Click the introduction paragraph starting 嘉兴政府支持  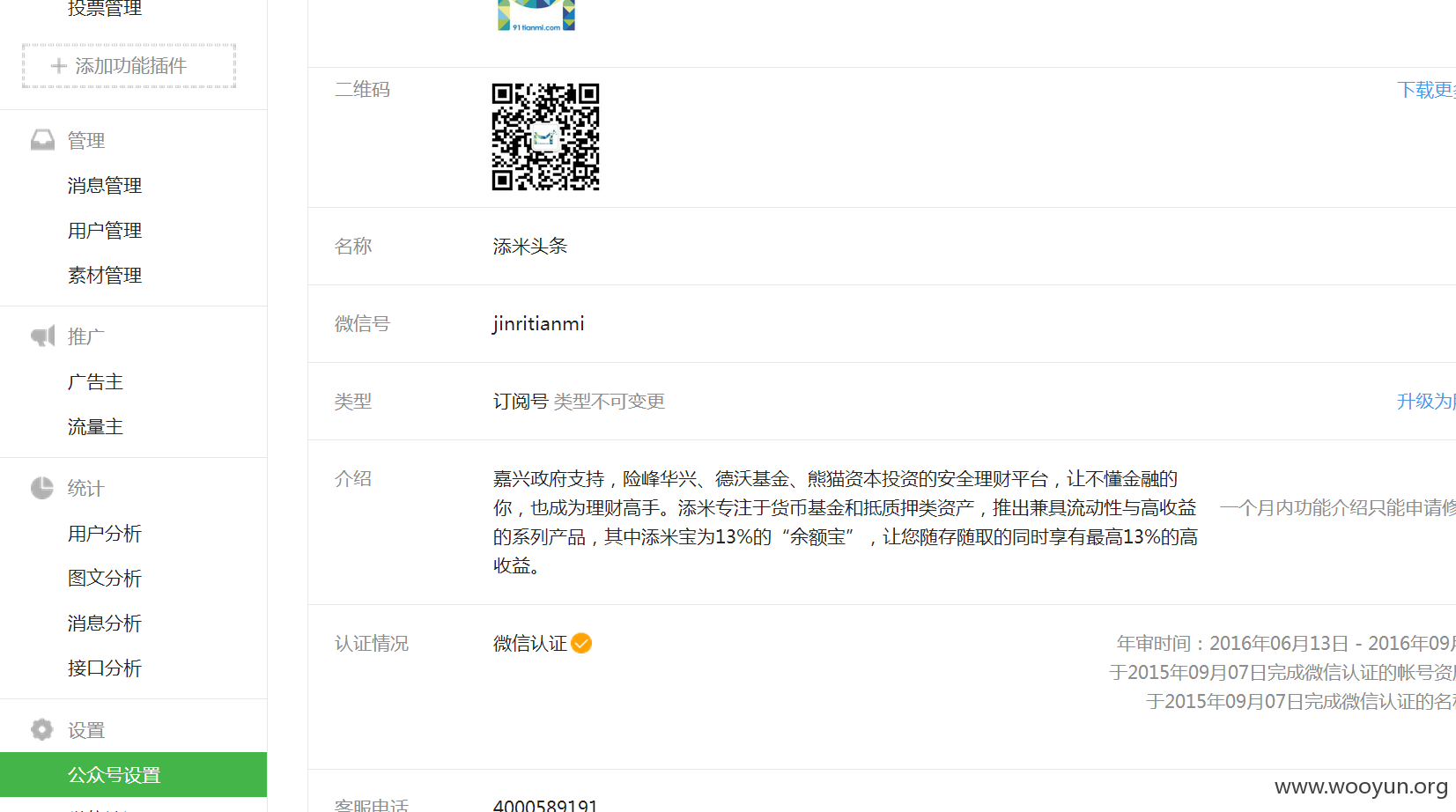click(846, 522)
